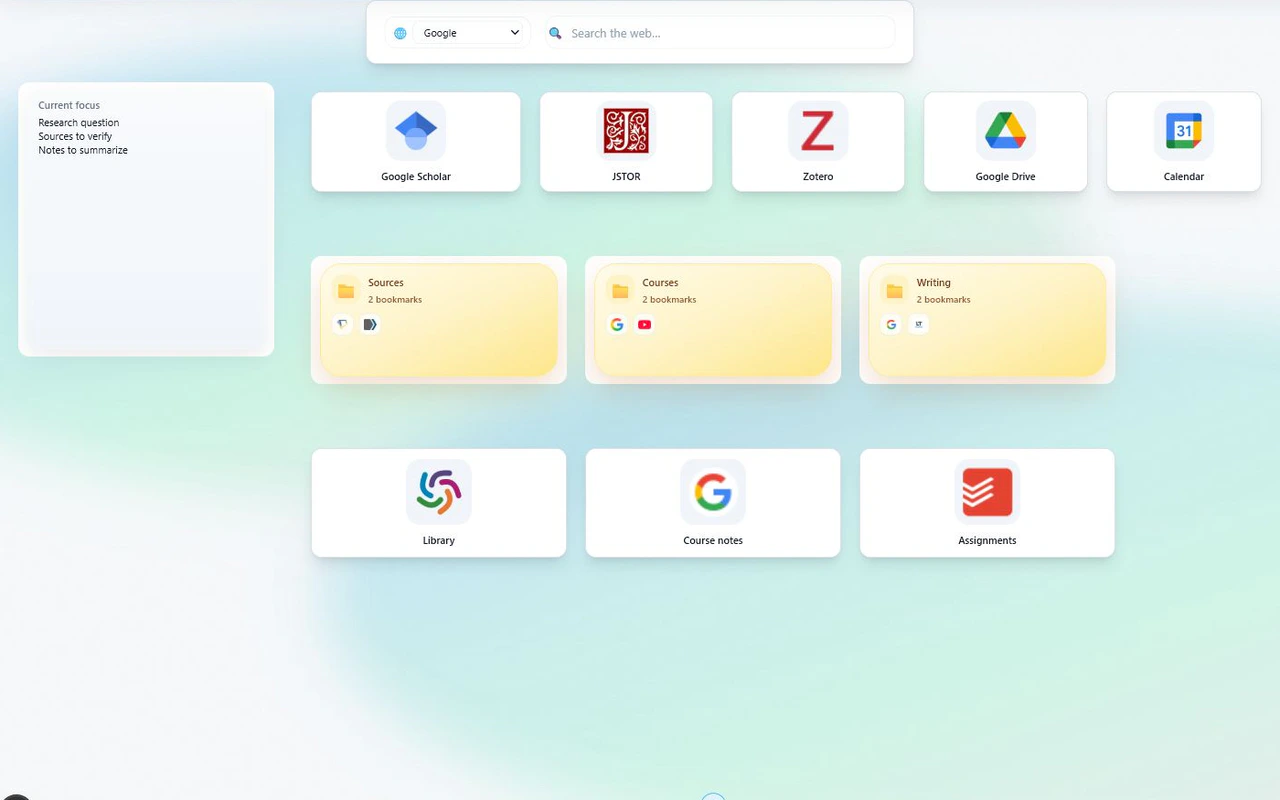Open the second bookmark favicon in Sources
Viewport: 1280px width, 800px height.
coord(370,324)
